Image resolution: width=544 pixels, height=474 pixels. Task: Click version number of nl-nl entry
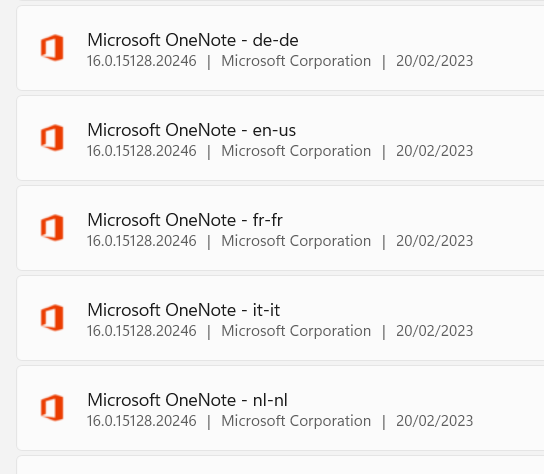pos(142,421)
